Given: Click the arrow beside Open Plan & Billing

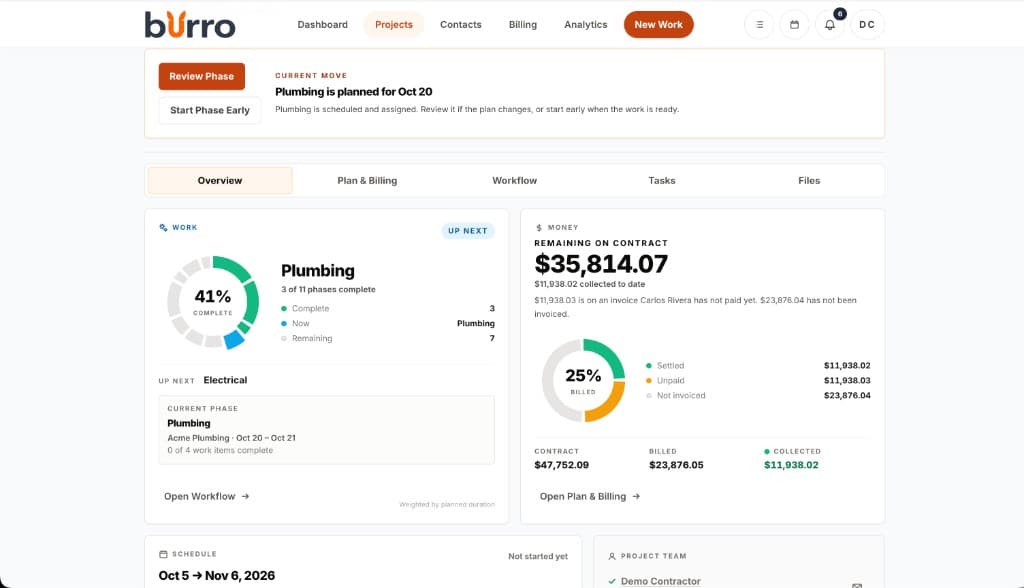Looking at the screenshot, I should pyautogui.click(x=636, y=497).
